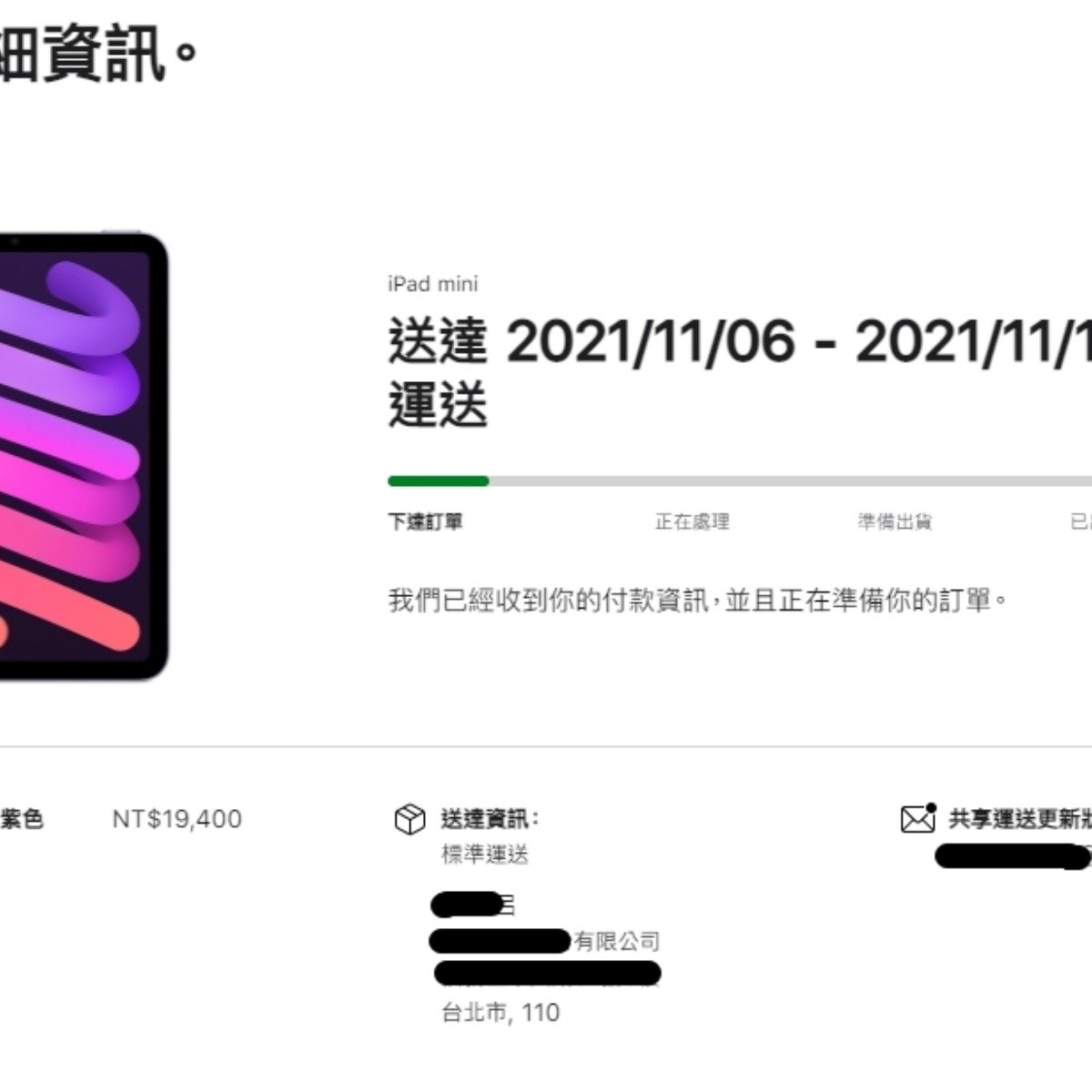
Task: Click the 標準運送 shipping method text
Action: pyautogui.click(x=485, y=855)
